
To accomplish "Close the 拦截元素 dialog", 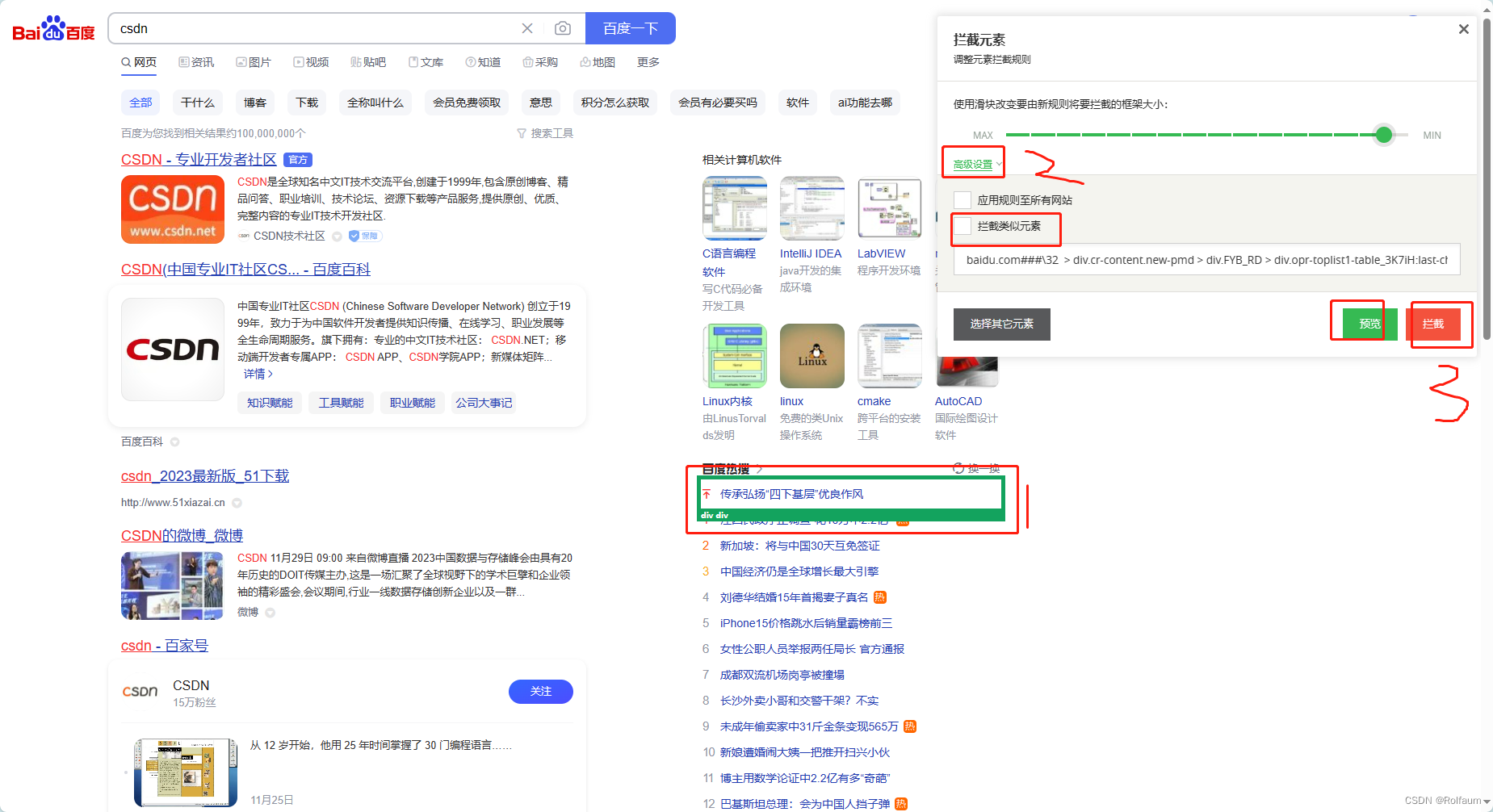I will pyautogui.click(x=1463, y=29).
